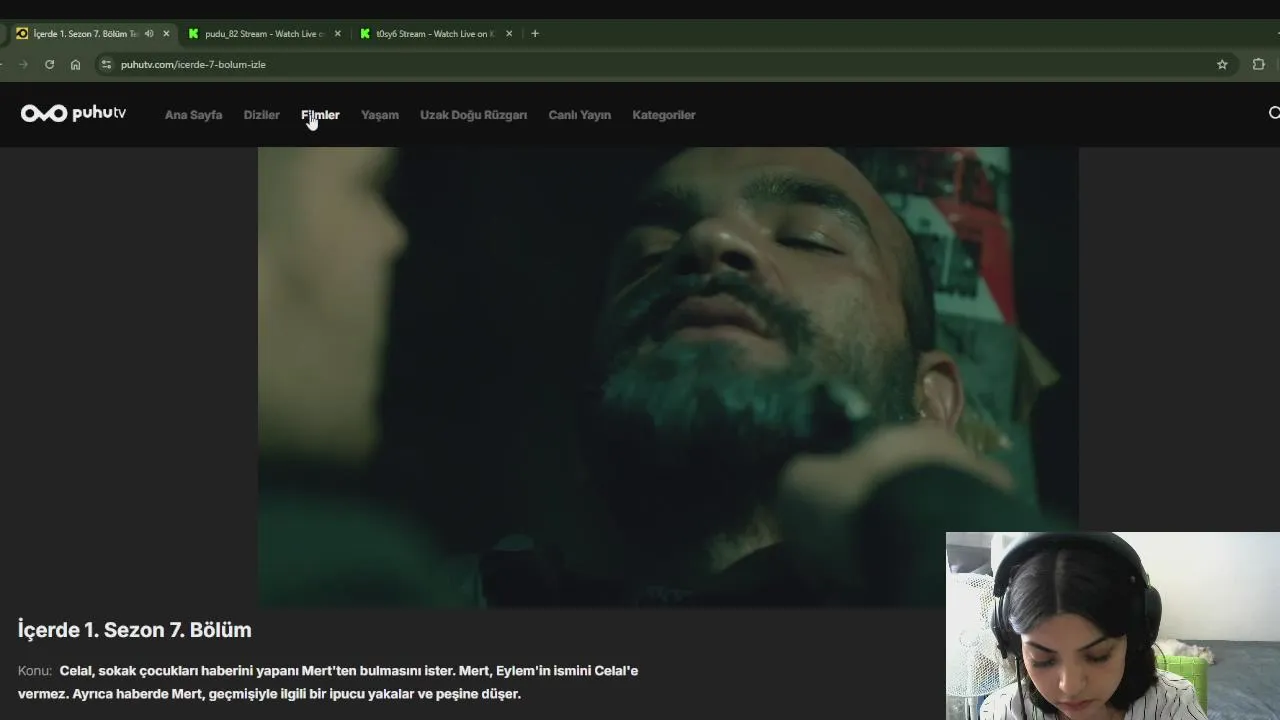Click the webcam overlay of the streamer

[1113, 626]
